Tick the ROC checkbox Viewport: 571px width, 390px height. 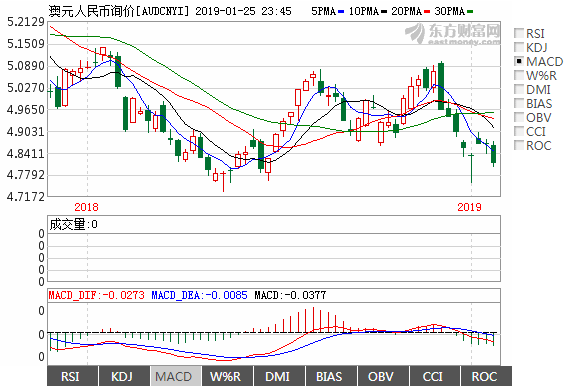point(519,145)
